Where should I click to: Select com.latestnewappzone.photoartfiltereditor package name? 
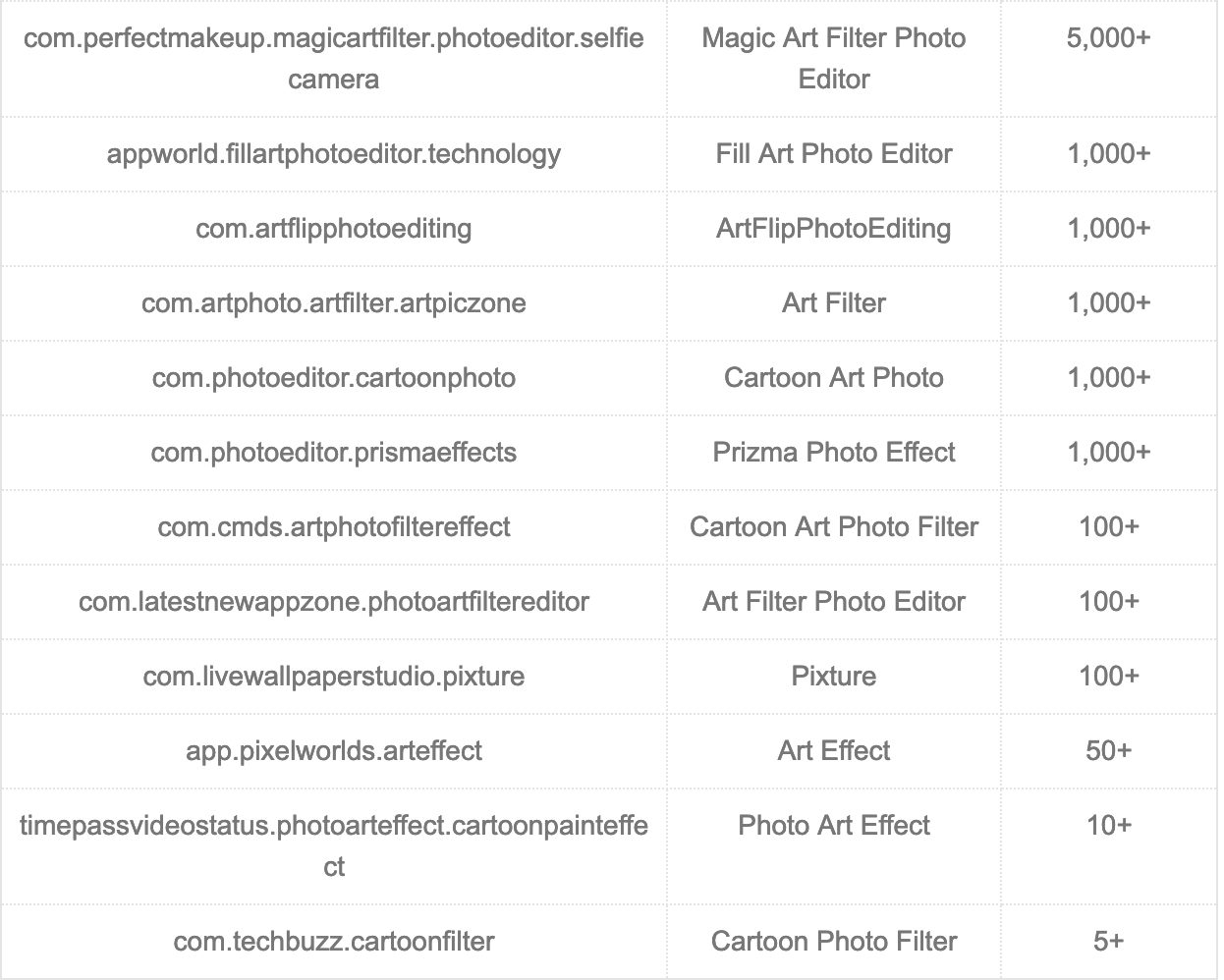click(x=333, y=602)
